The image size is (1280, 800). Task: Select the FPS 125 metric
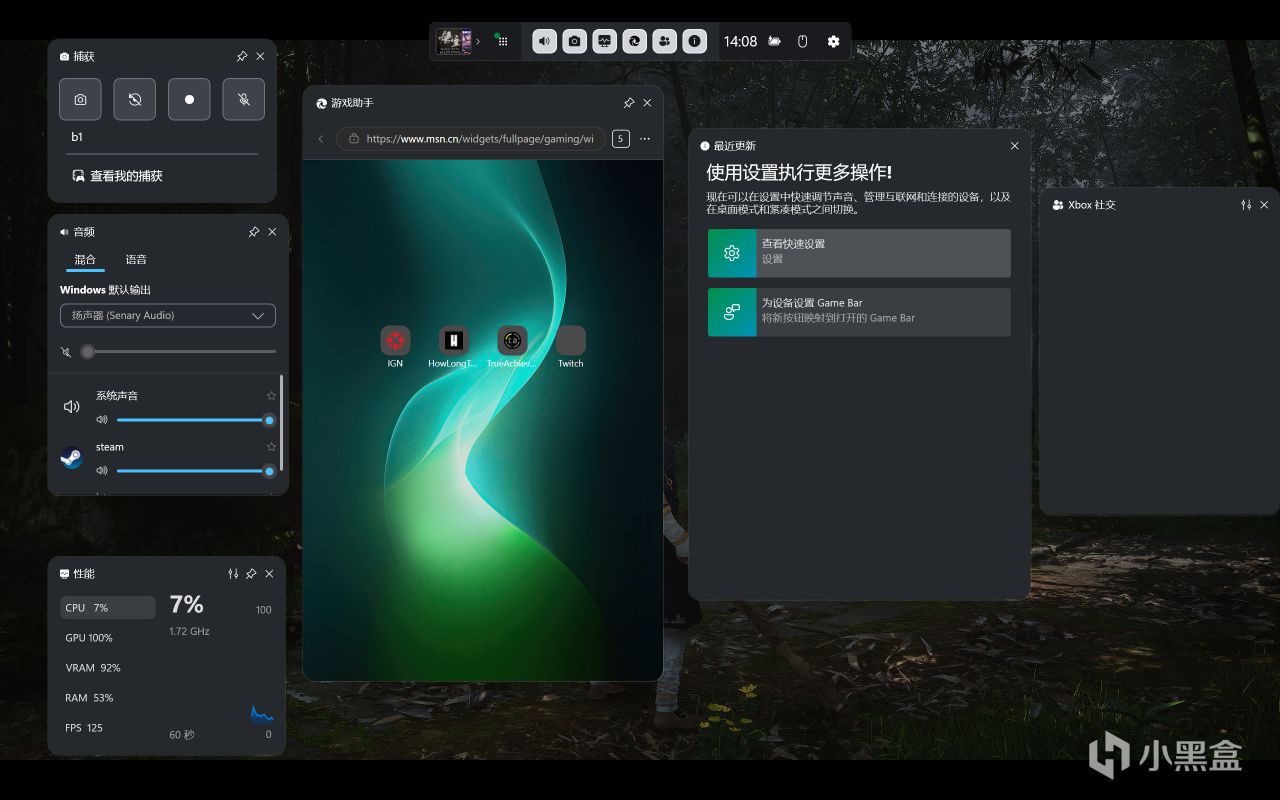(108, 728)
